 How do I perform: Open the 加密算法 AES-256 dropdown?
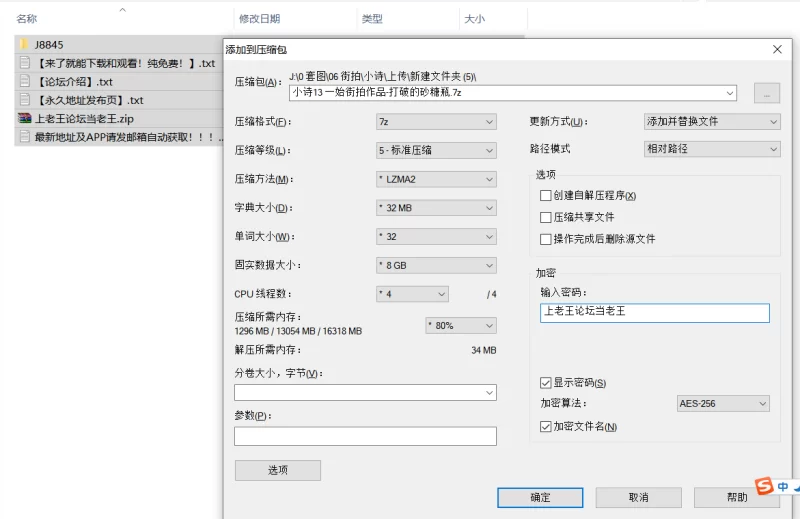(723, 404)
